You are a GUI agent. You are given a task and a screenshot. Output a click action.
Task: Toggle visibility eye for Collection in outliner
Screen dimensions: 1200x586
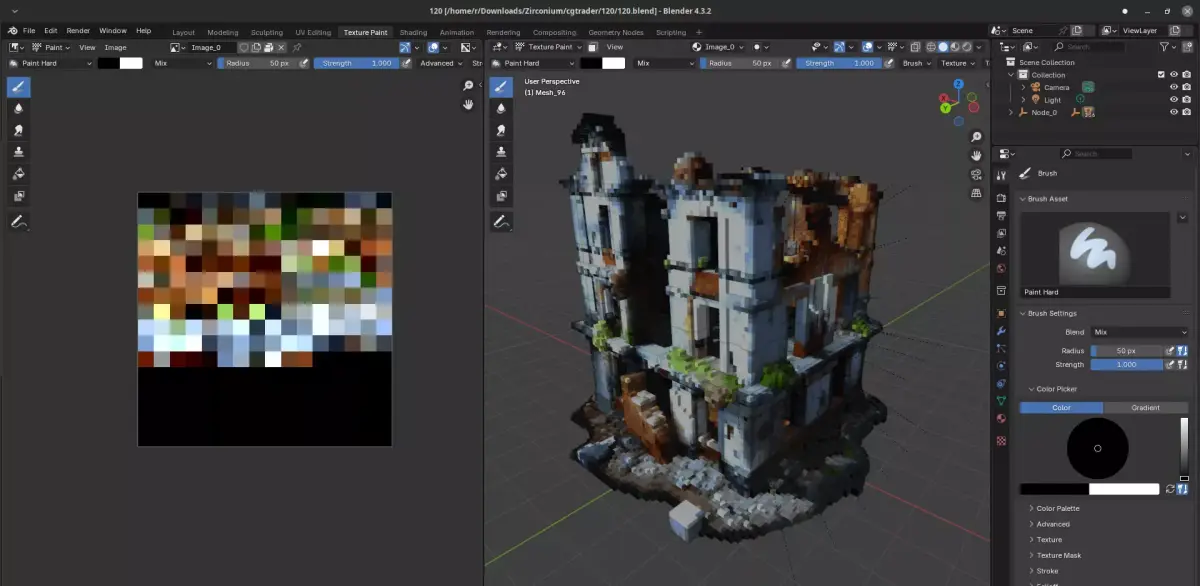pos(1174,75)
